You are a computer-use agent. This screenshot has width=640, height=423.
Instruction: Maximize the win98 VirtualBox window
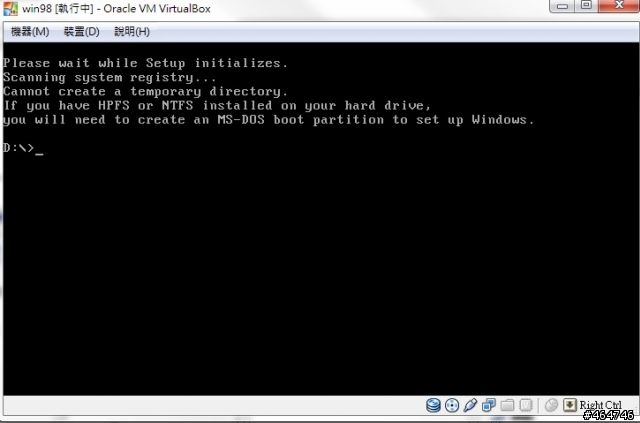click(x=587, y=6)
